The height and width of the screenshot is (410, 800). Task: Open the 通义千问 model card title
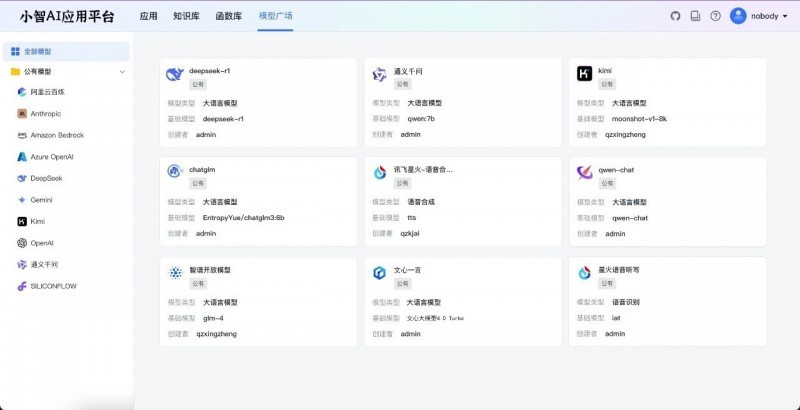pos(408,71)
